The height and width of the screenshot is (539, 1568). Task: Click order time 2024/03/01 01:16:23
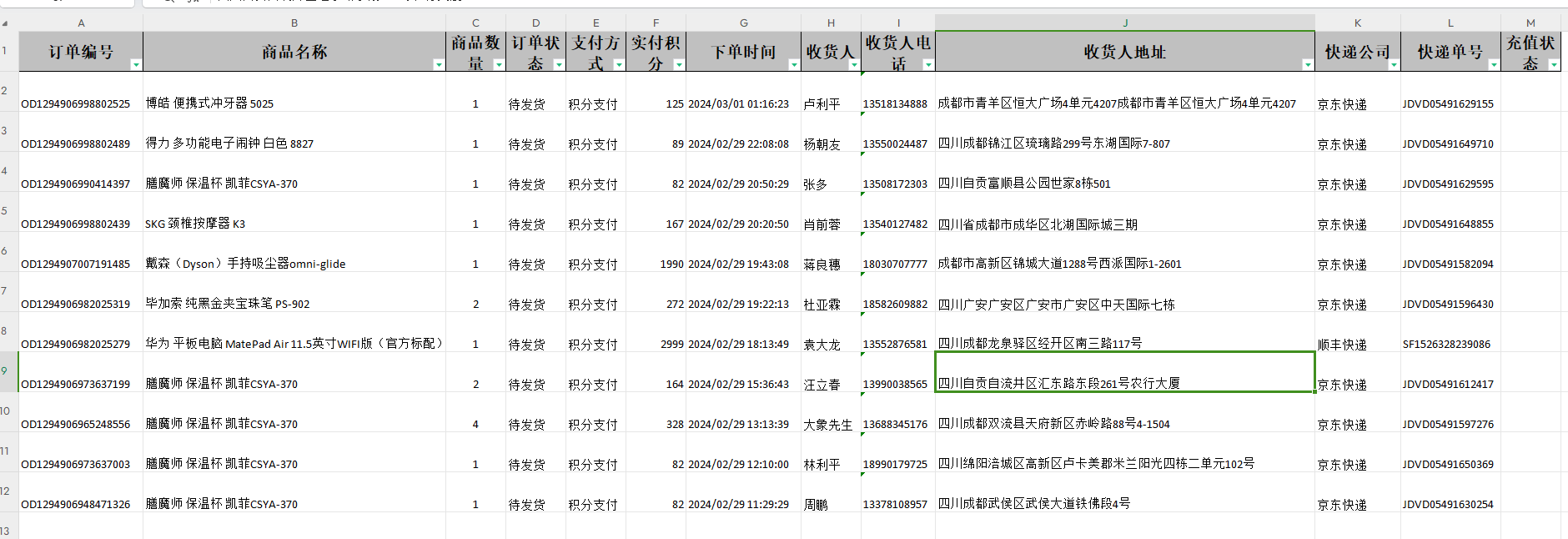point(738,104)
